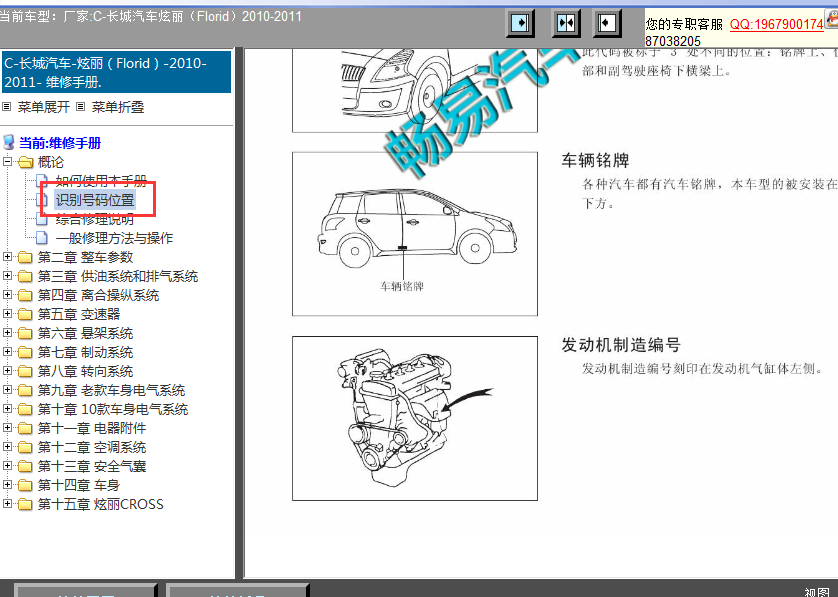Click the engine diagram image
838x597 pixels.
point(415,418)
